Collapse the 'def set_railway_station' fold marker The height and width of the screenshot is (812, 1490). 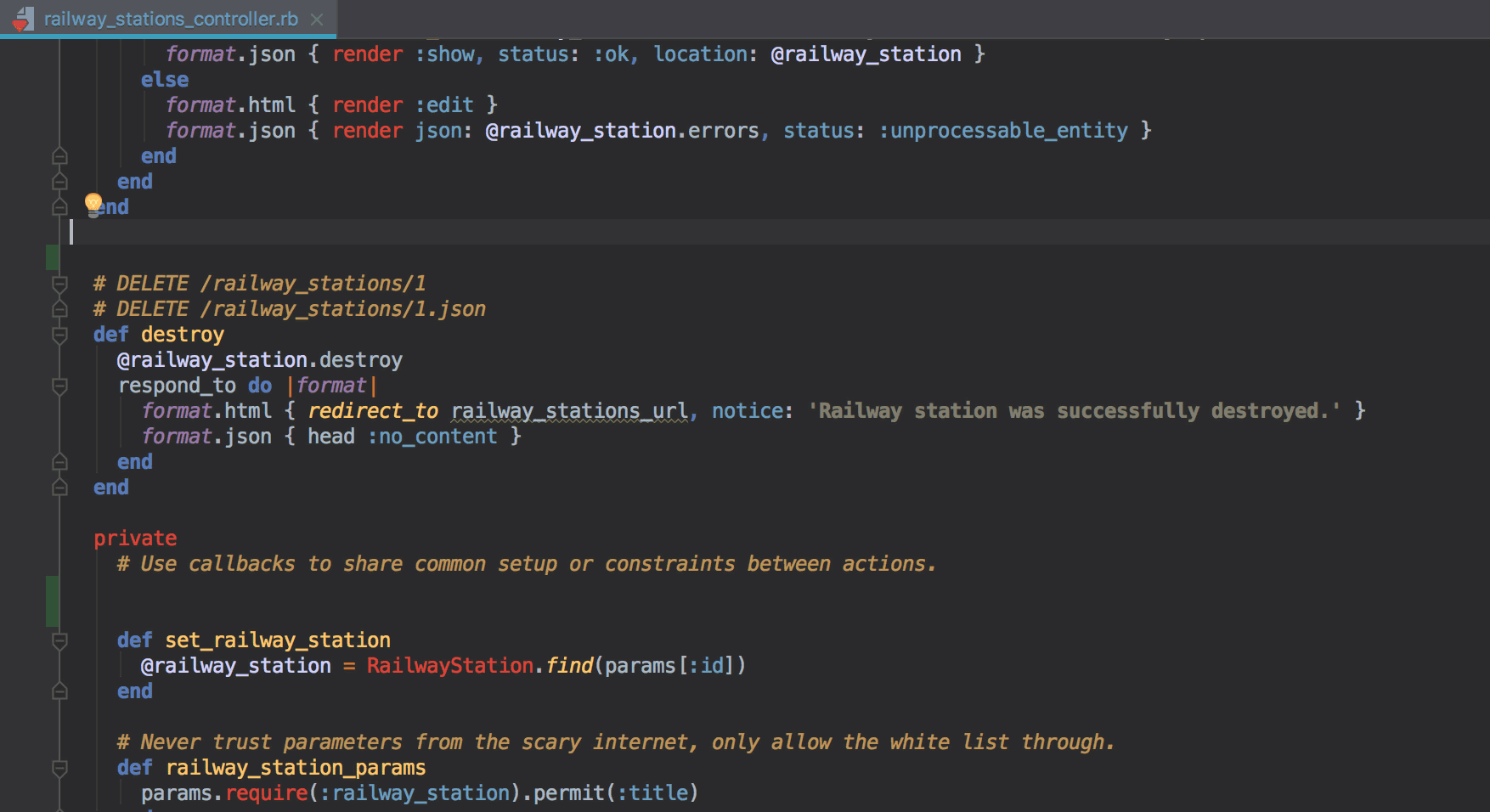coord(59,640)
